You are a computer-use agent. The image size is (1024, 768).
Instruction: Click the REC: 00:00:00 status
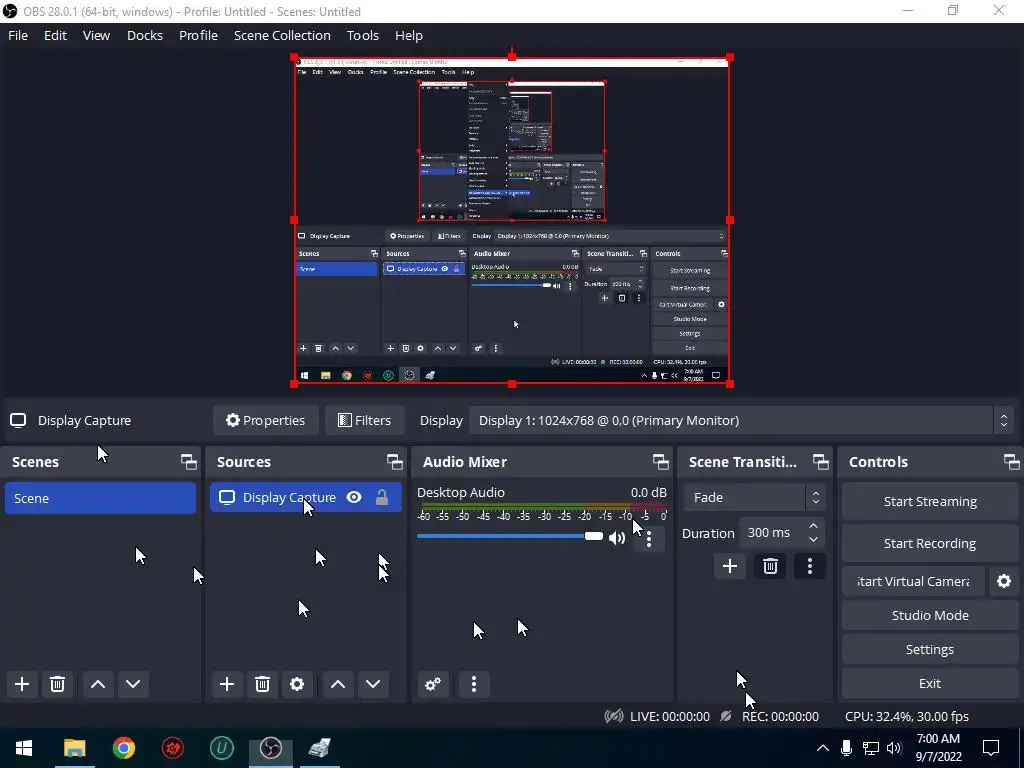tap(780, 716)
